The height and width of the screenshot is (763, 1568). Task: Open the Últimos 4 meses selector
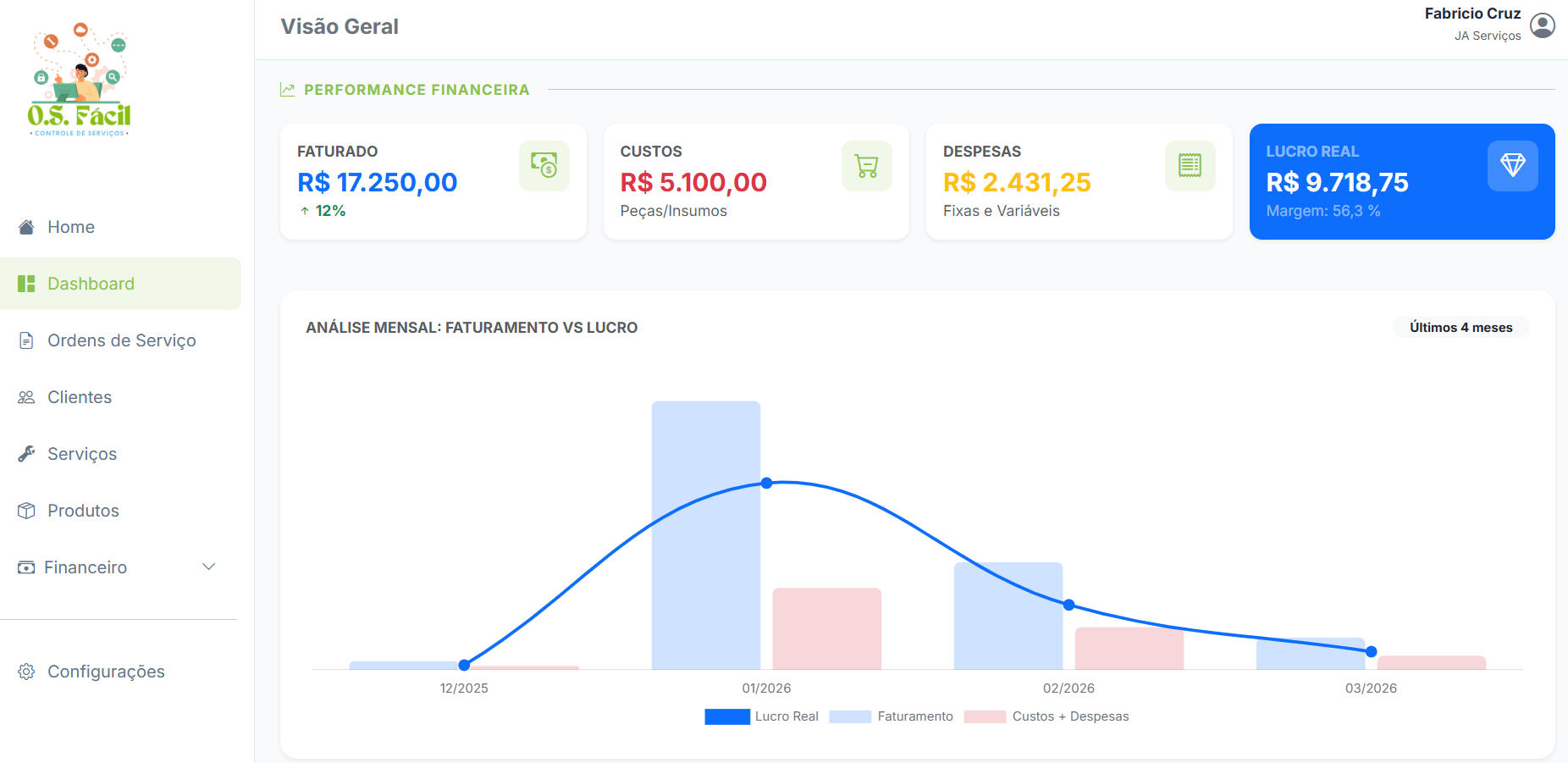pos(1460,327)
